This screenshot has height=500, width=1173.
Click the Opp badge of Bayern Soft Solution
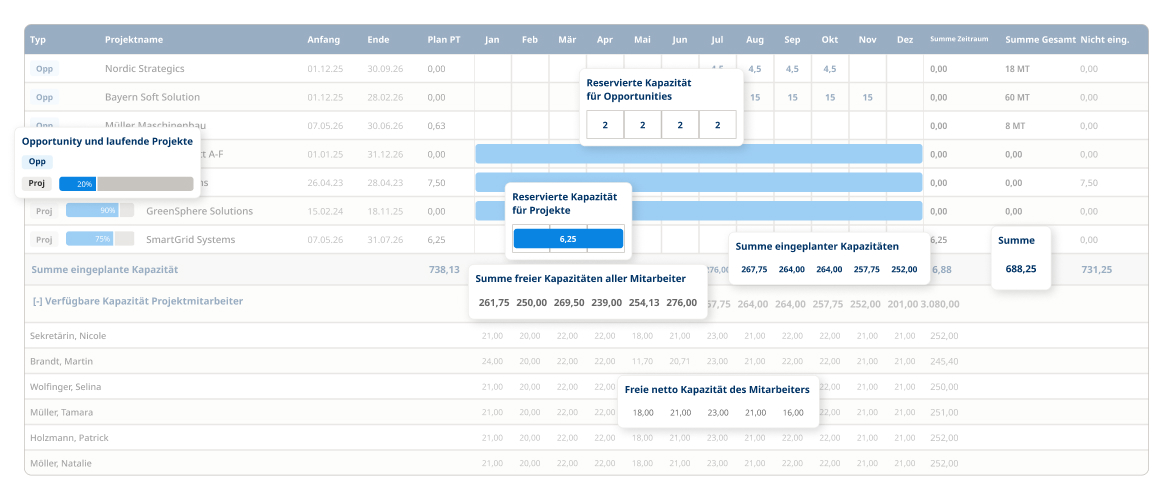(x=44, y=97)
